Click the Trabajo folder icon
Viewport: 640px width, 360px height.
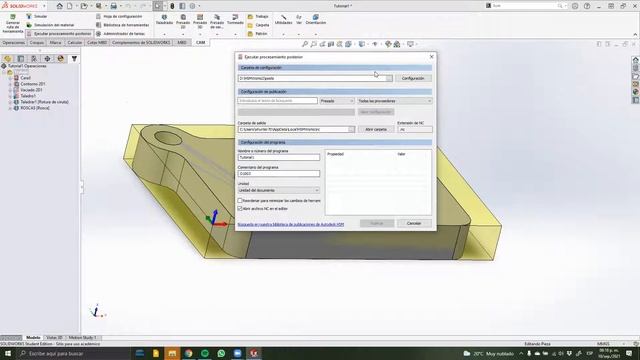pos(250,16)
